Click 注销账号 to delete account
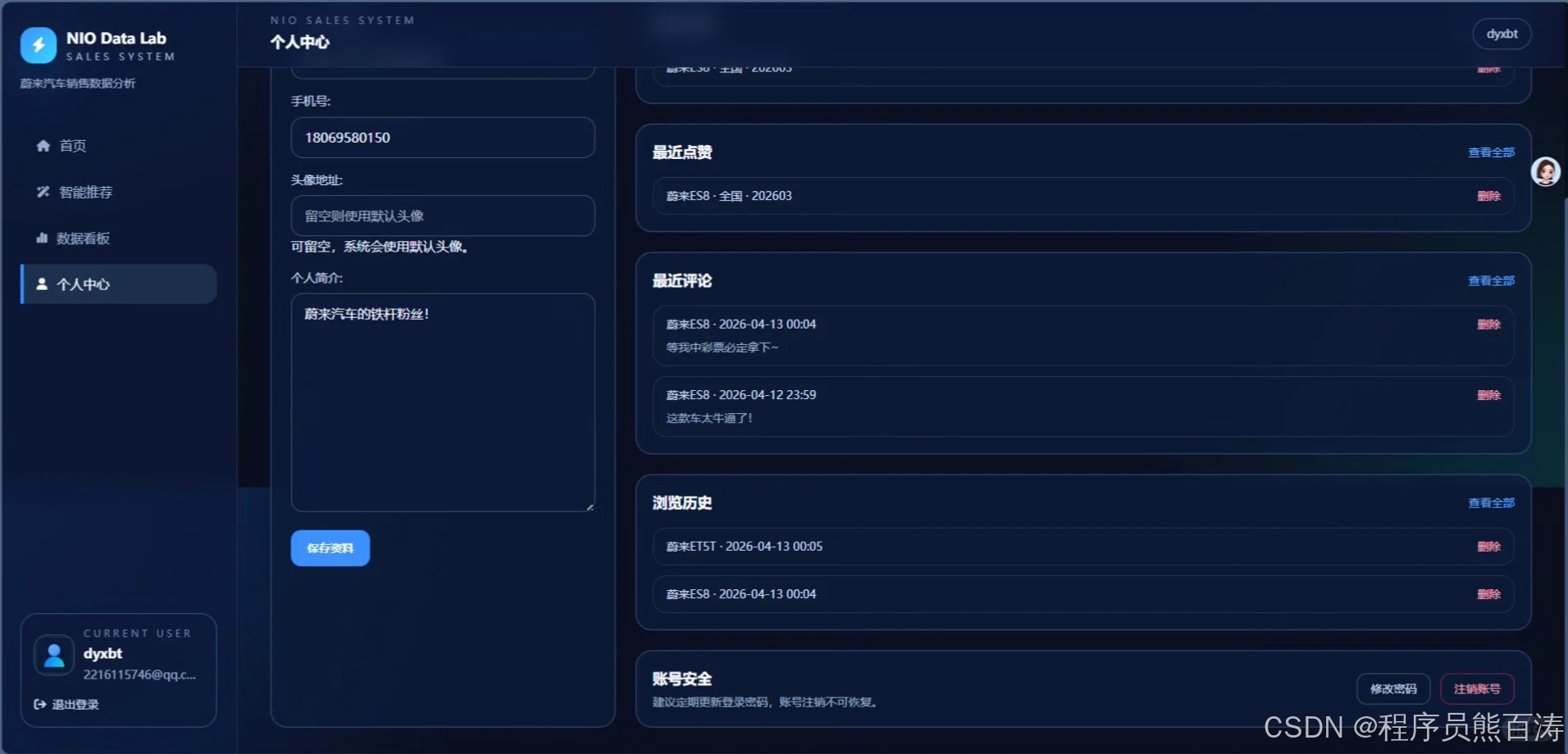The width and height of the screenshot is (1568, 754). click(1477, 689)
